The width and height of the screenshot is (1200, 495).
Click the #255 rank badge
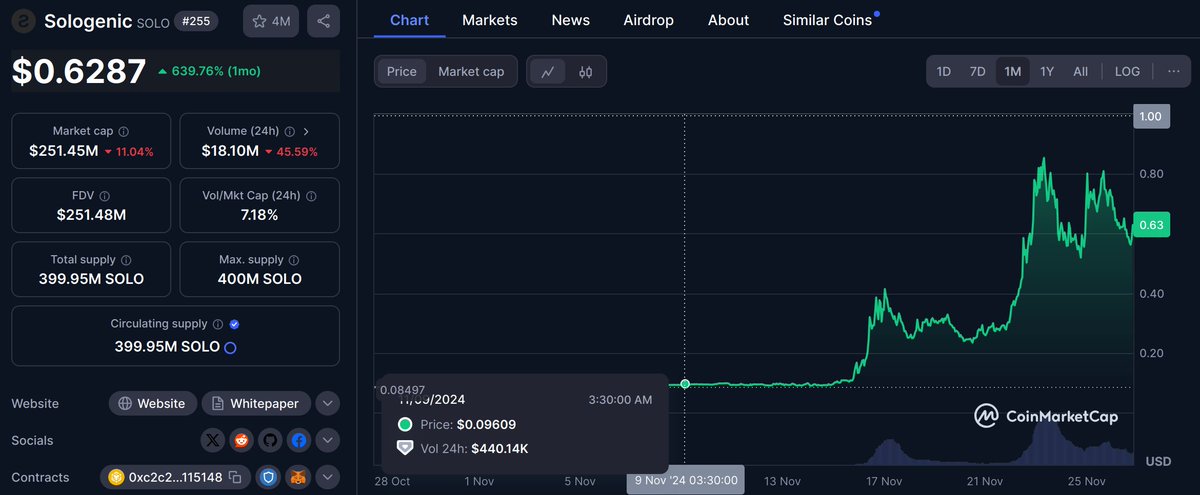click(x=196, y=20)
